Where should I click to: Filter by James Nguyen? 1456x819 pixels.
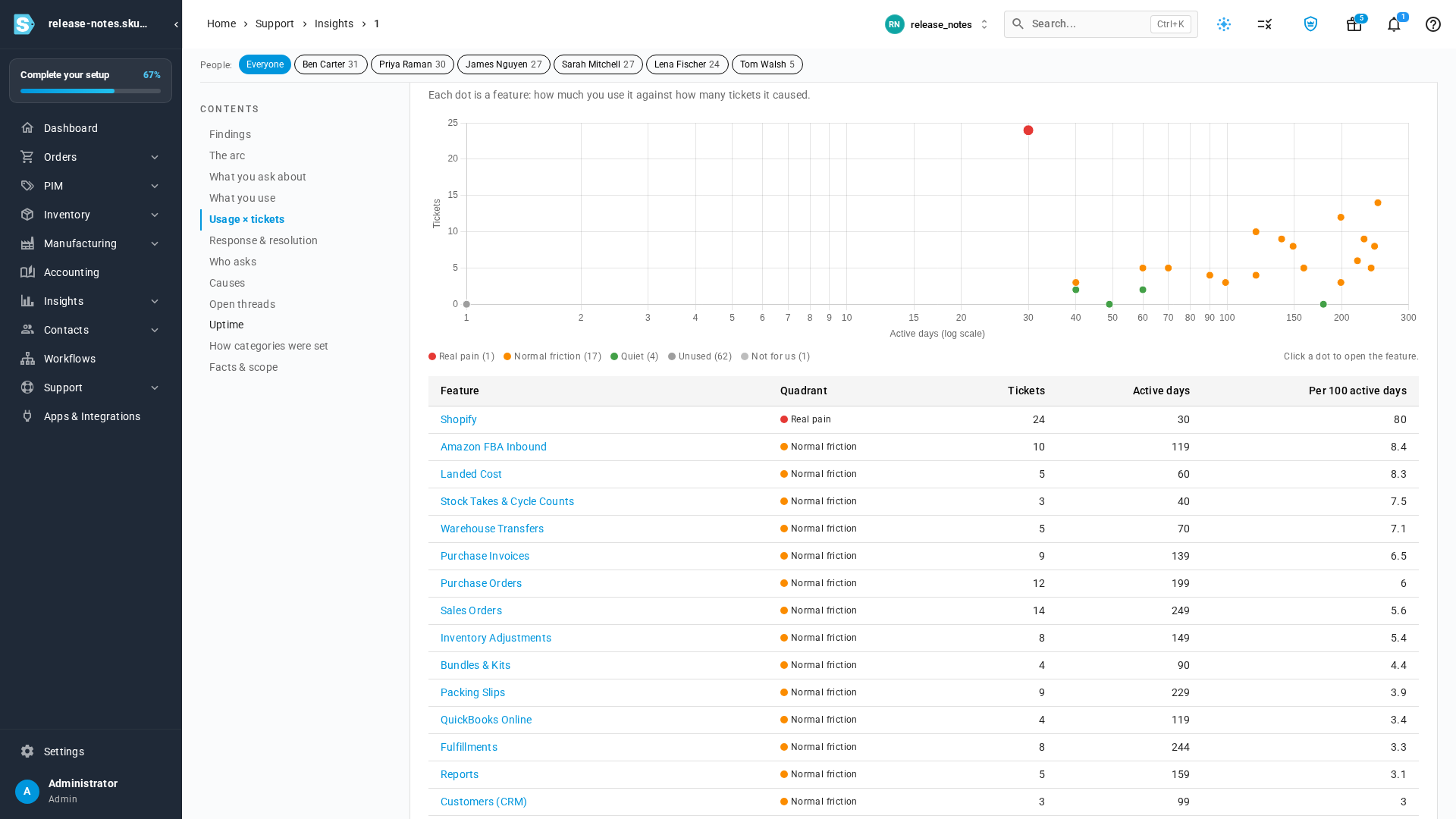[504, 64]
